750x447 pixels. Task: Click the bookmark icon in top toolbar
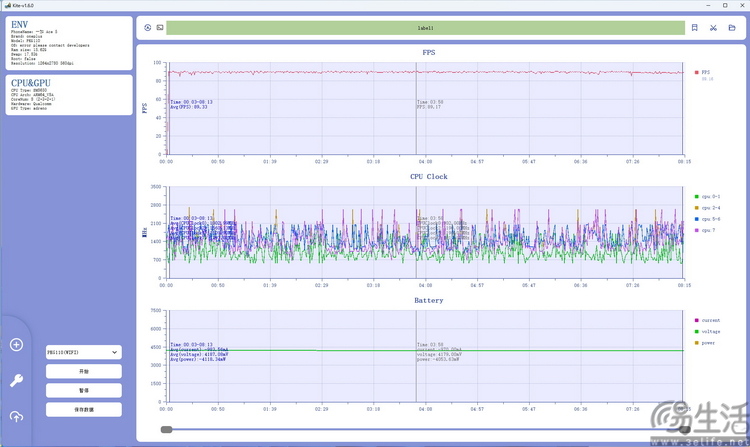(695, 28)
